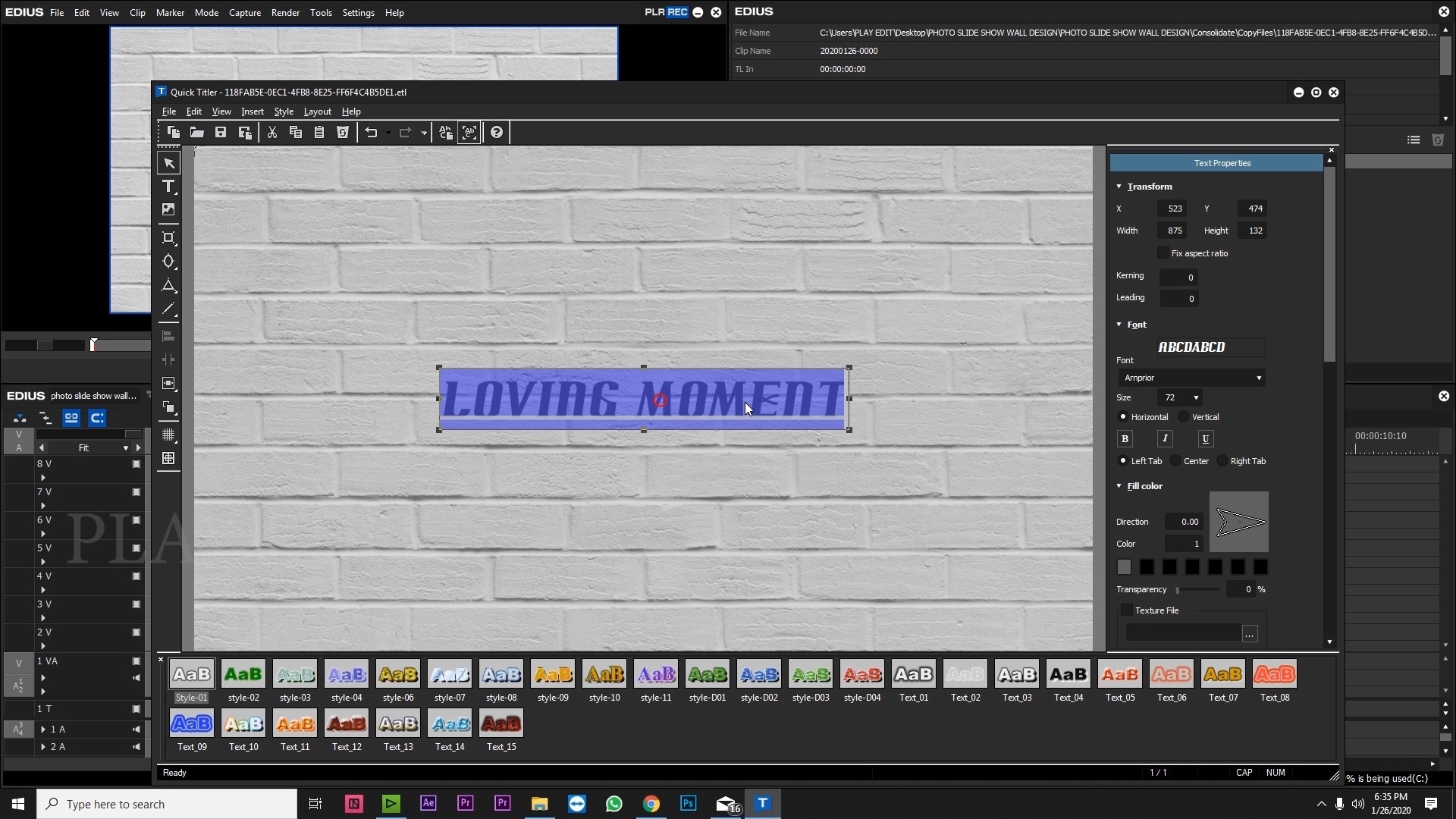
Task: Collapse the Fill color section
Action: click(x=1119, y=486)
